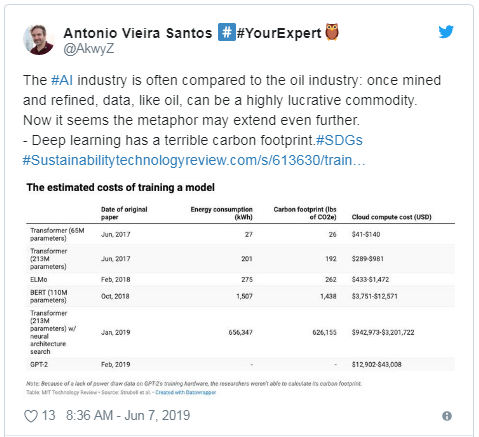
Task: Click Antonio Vieira Santos profile avatar
Action: click(x=39, y=39)
